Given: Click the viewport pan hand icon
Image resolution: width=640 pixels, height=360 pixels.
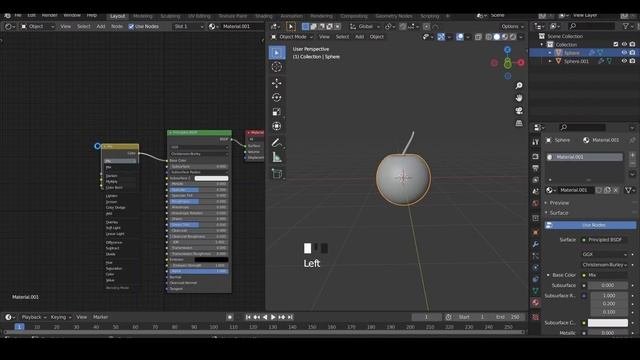Looking at the screenshot, I should (x=519, y=98).
